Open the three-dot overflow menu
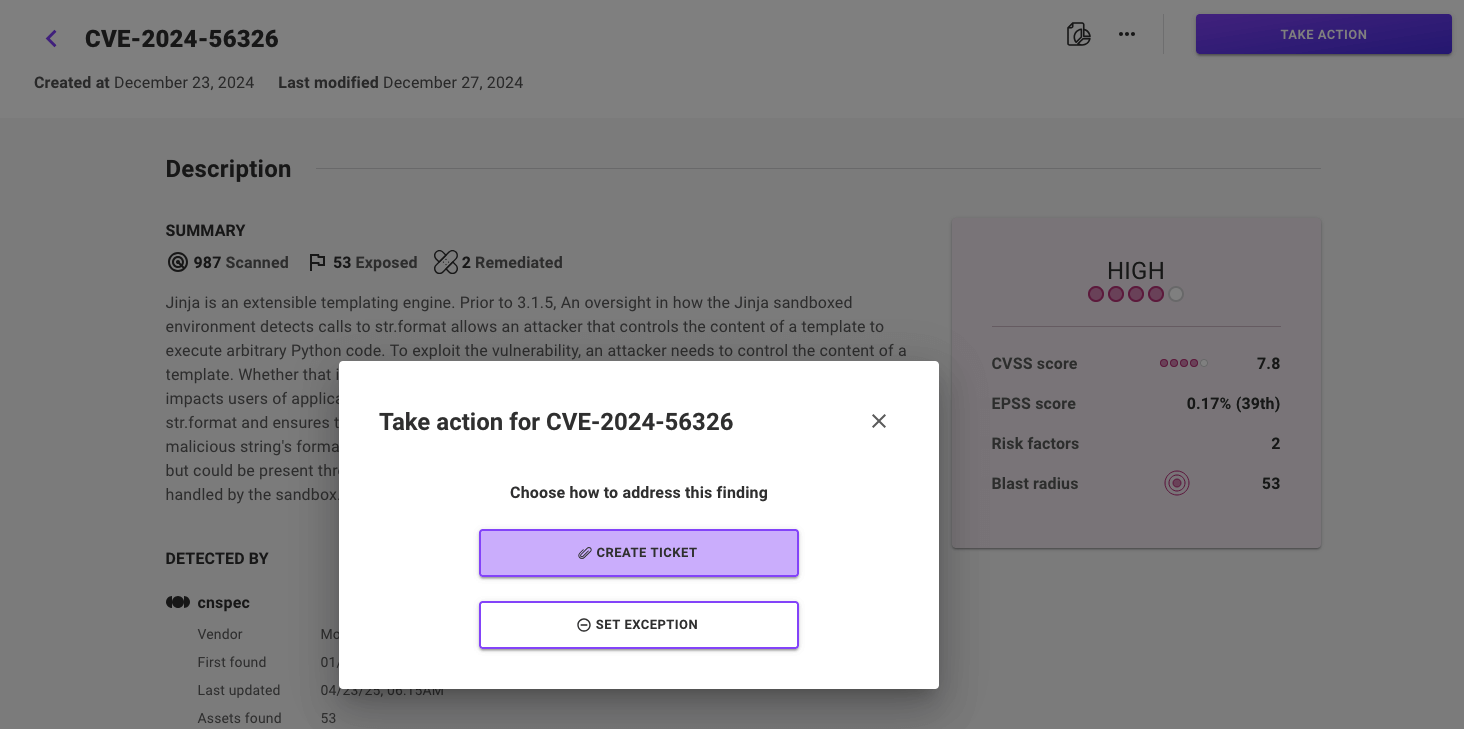The image size is (1464, 729). coord(1126,33)
